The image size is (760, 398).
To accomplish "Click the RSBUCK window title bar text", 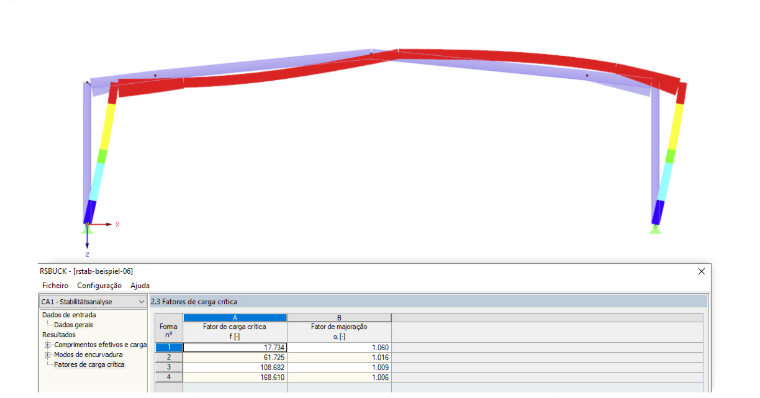I will pos(86,271).
